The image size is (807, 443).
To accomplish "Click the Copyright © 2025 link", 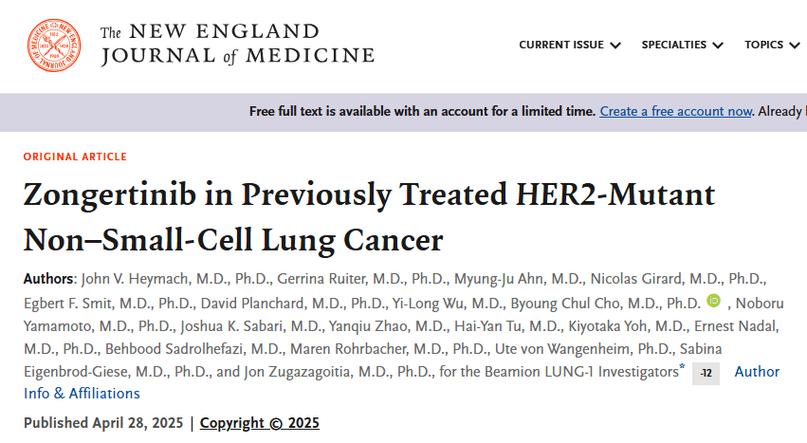I will (x=259, y=423).
